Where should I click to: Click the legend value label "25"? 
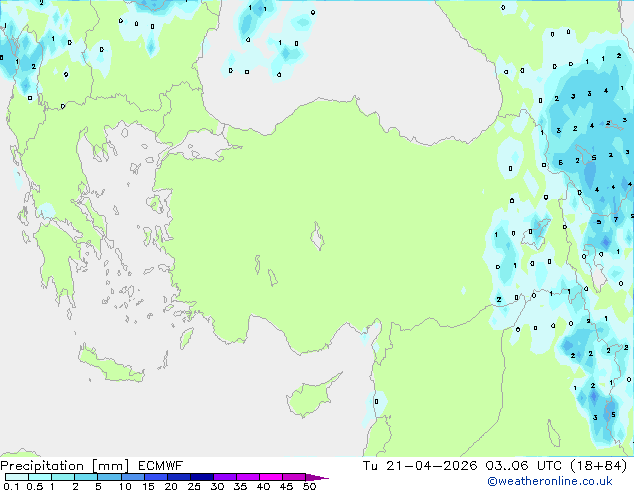(194, 486)
